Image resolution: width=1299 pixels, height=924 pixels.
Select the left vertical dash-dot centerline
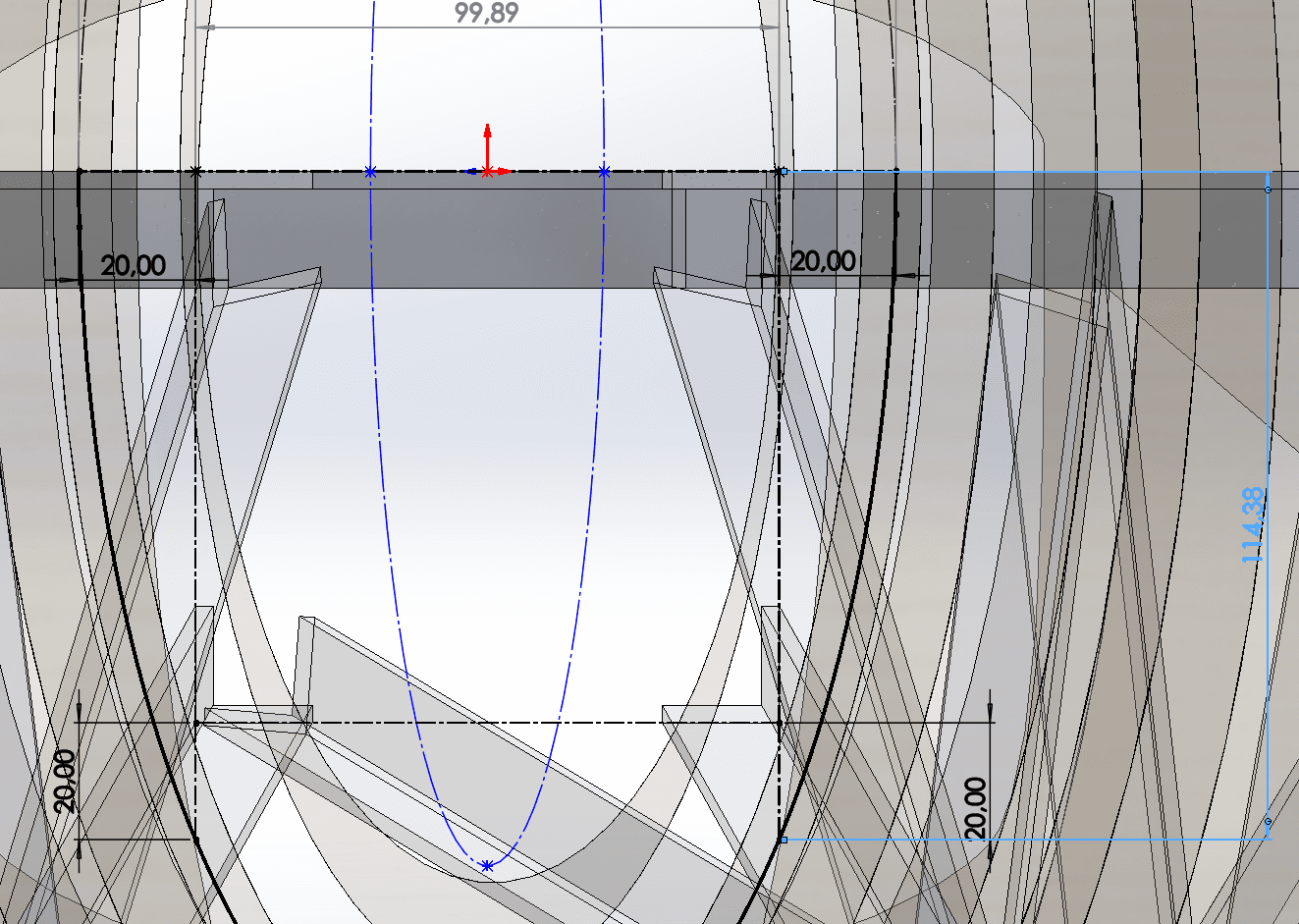(195, 491)
